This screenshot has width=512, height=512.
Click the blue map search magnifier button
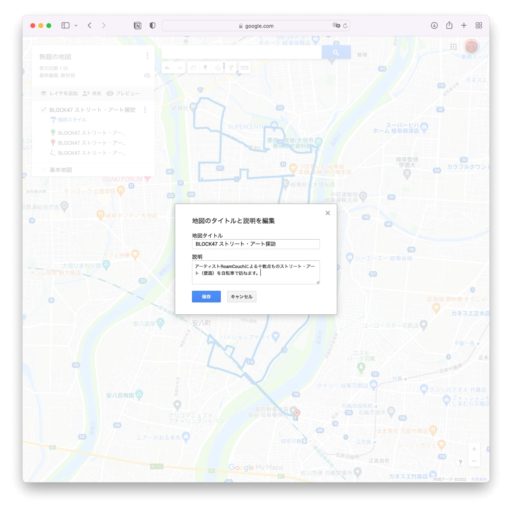pyautogui.click(x=336, y=52)
